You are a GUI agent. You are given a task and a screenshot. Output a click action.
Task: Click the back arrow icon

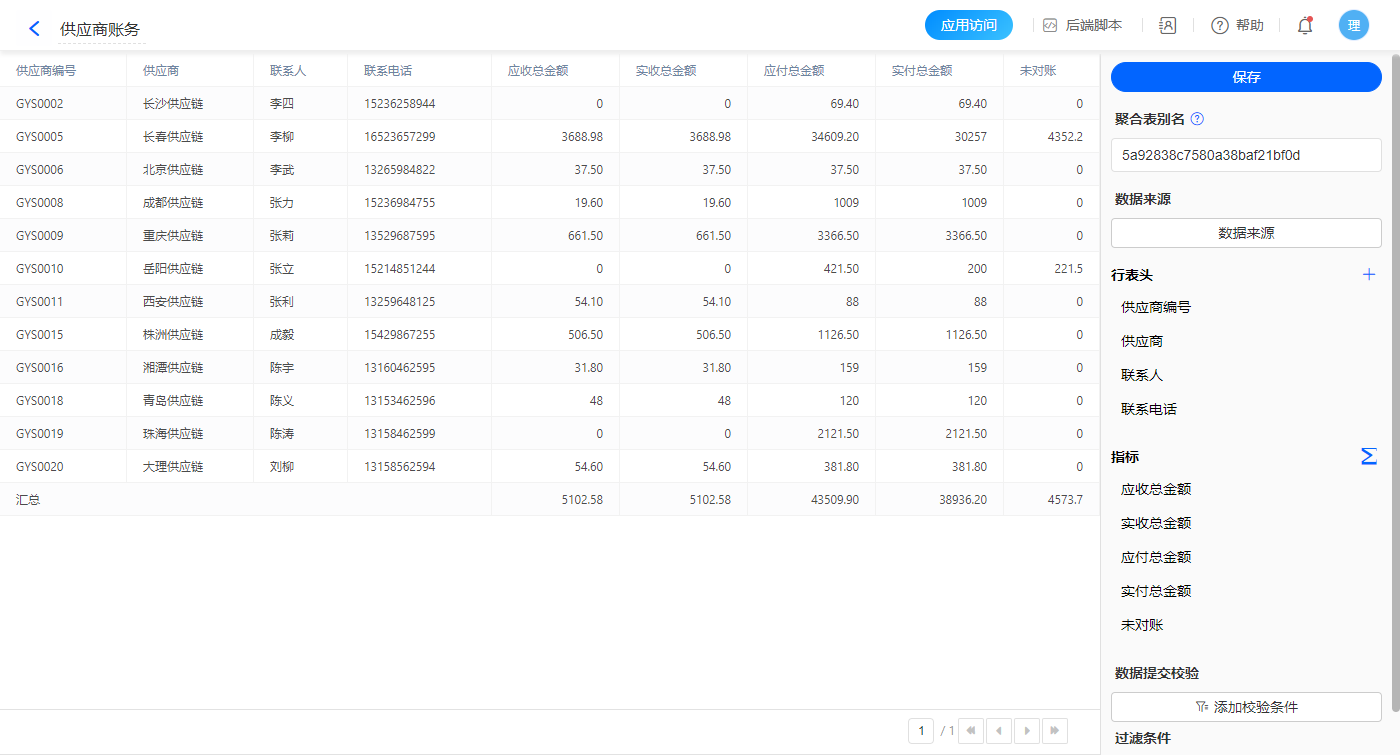(34, 28)
